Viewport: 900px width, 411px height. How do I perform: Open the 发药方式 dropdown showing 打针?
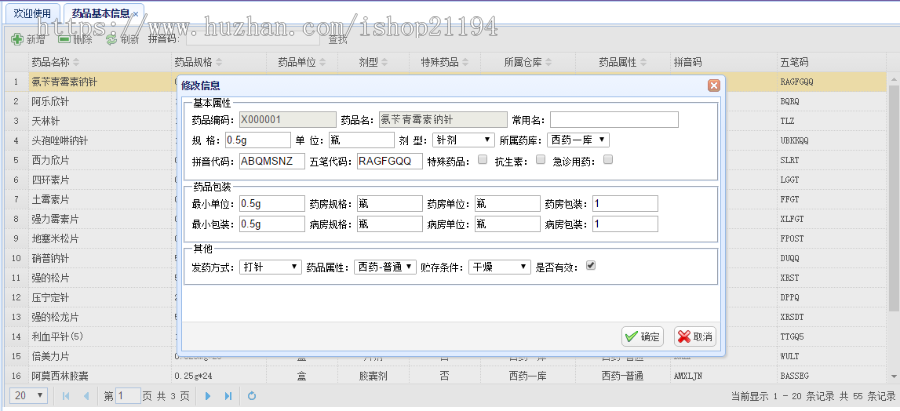(x=270, y=267)
